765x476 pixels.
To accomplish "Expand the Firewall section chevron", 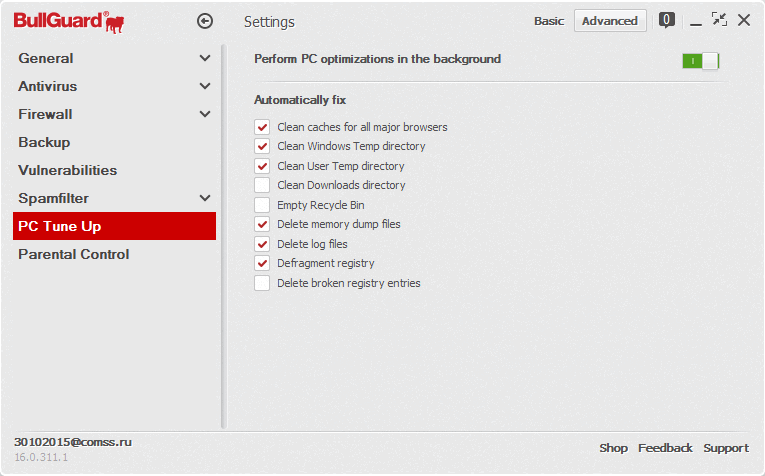I will 205,114.
